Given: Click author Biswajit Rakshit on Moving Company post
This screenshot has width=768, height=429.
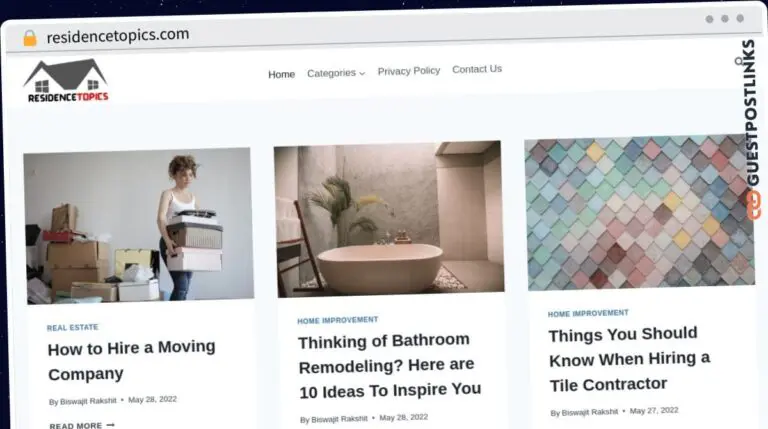Looking at the screenshot, I should (88, 401).
